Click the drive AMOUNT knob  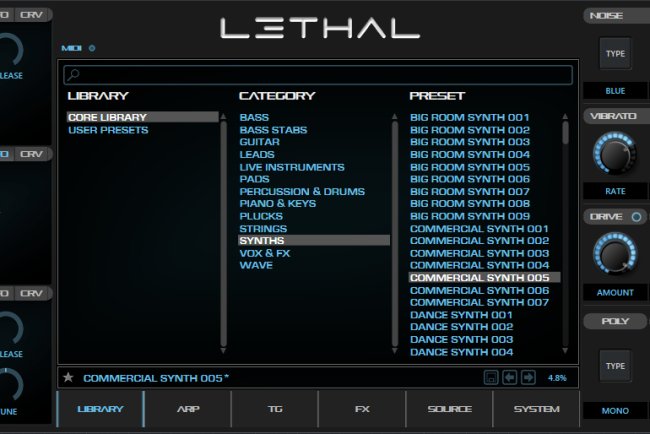615,253
